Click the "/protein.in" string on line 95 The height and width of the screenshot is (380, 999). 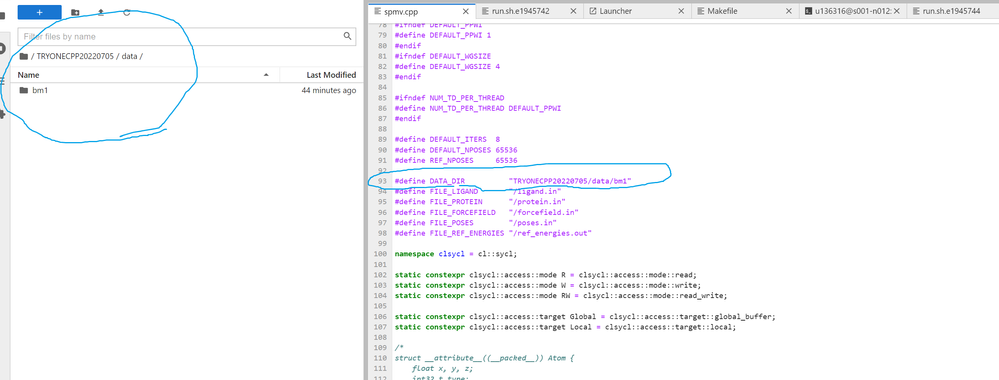click(x=536, y=201)
